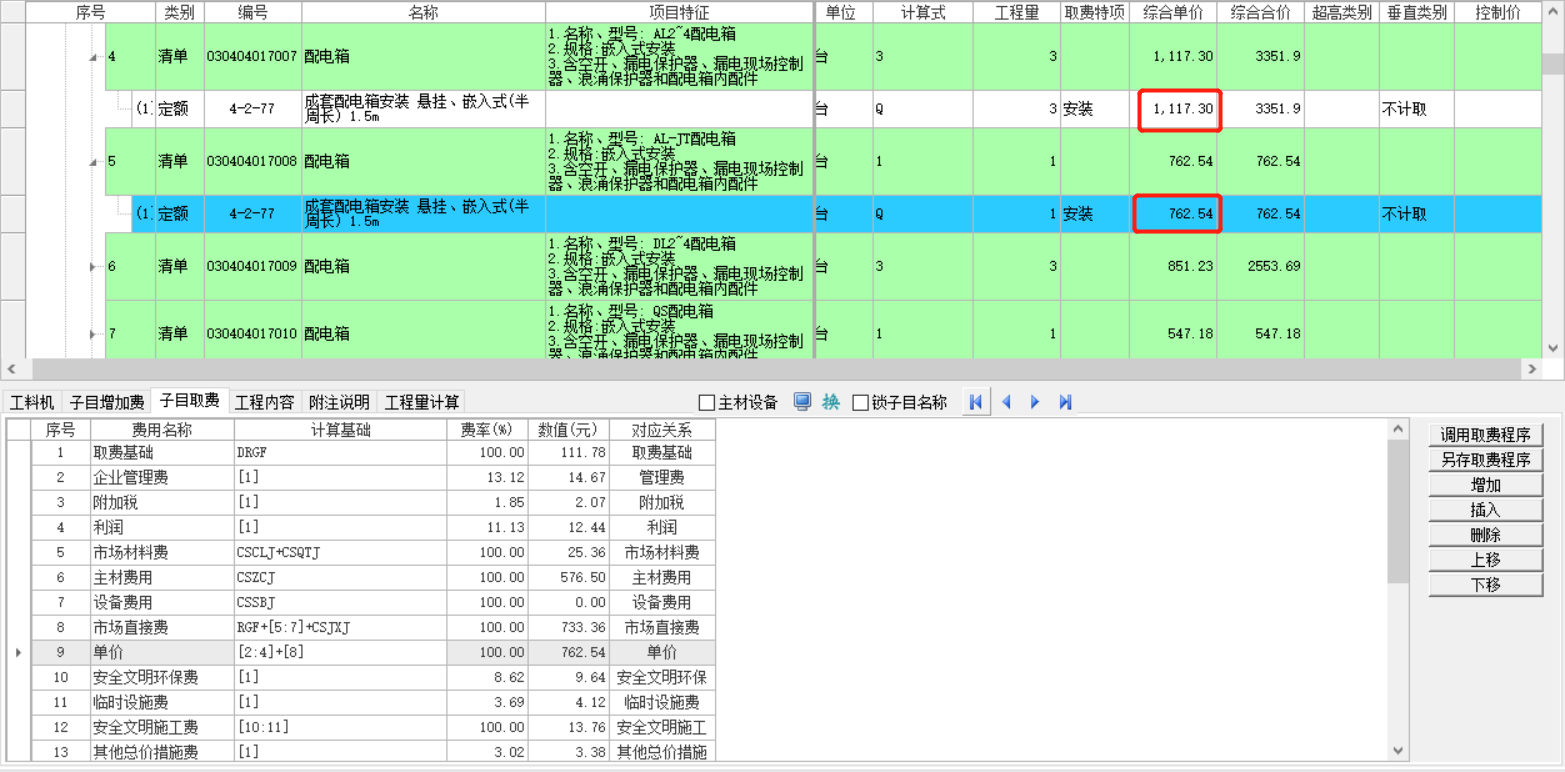The height and width of the screenshot is (772, 1565).
Task: Click code 030404017009
Action: pos(252,267)
